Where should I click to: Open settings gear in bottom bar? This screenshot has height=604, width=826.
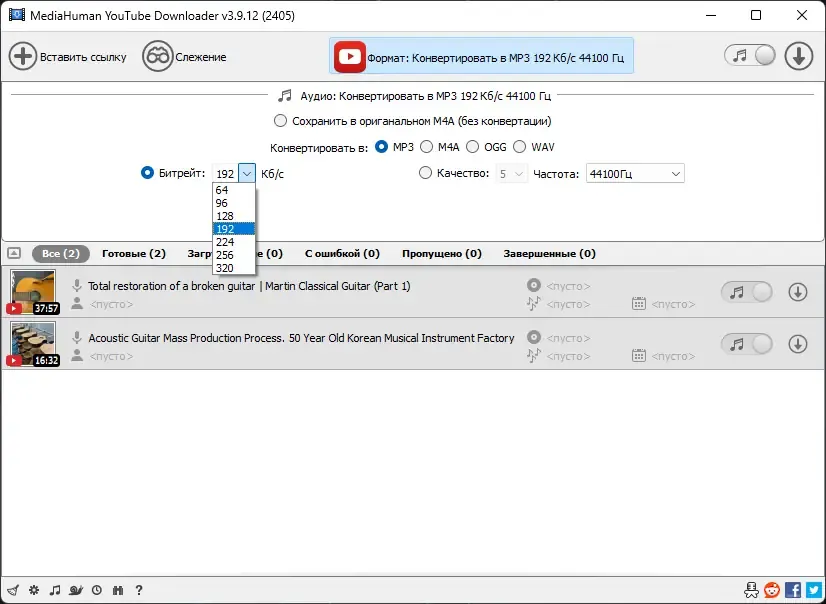click(x=34, y=590)
